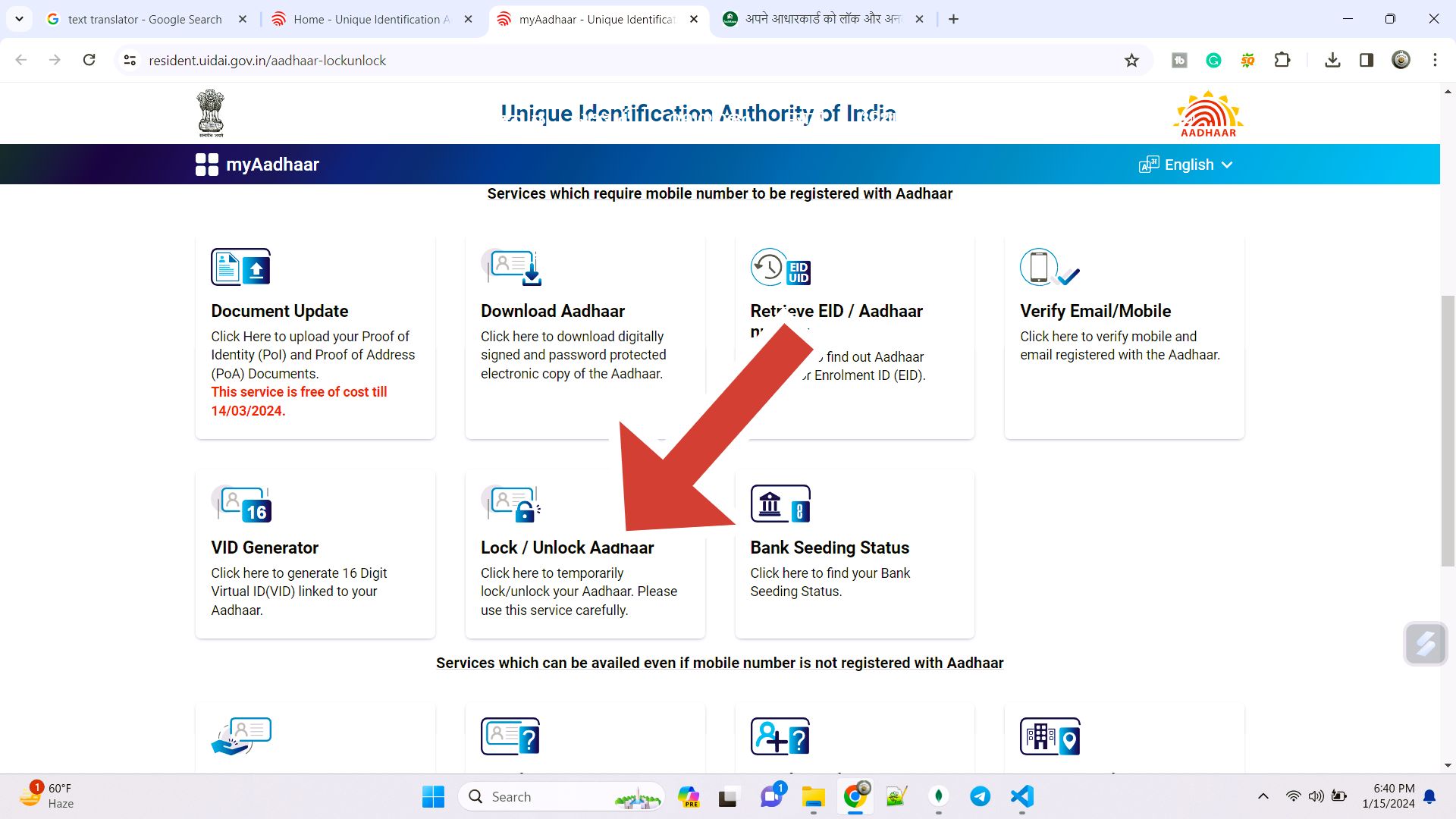Switch to the Hindi-titled Aadhaar tab
1456x819 pixels.
point(823,19)
